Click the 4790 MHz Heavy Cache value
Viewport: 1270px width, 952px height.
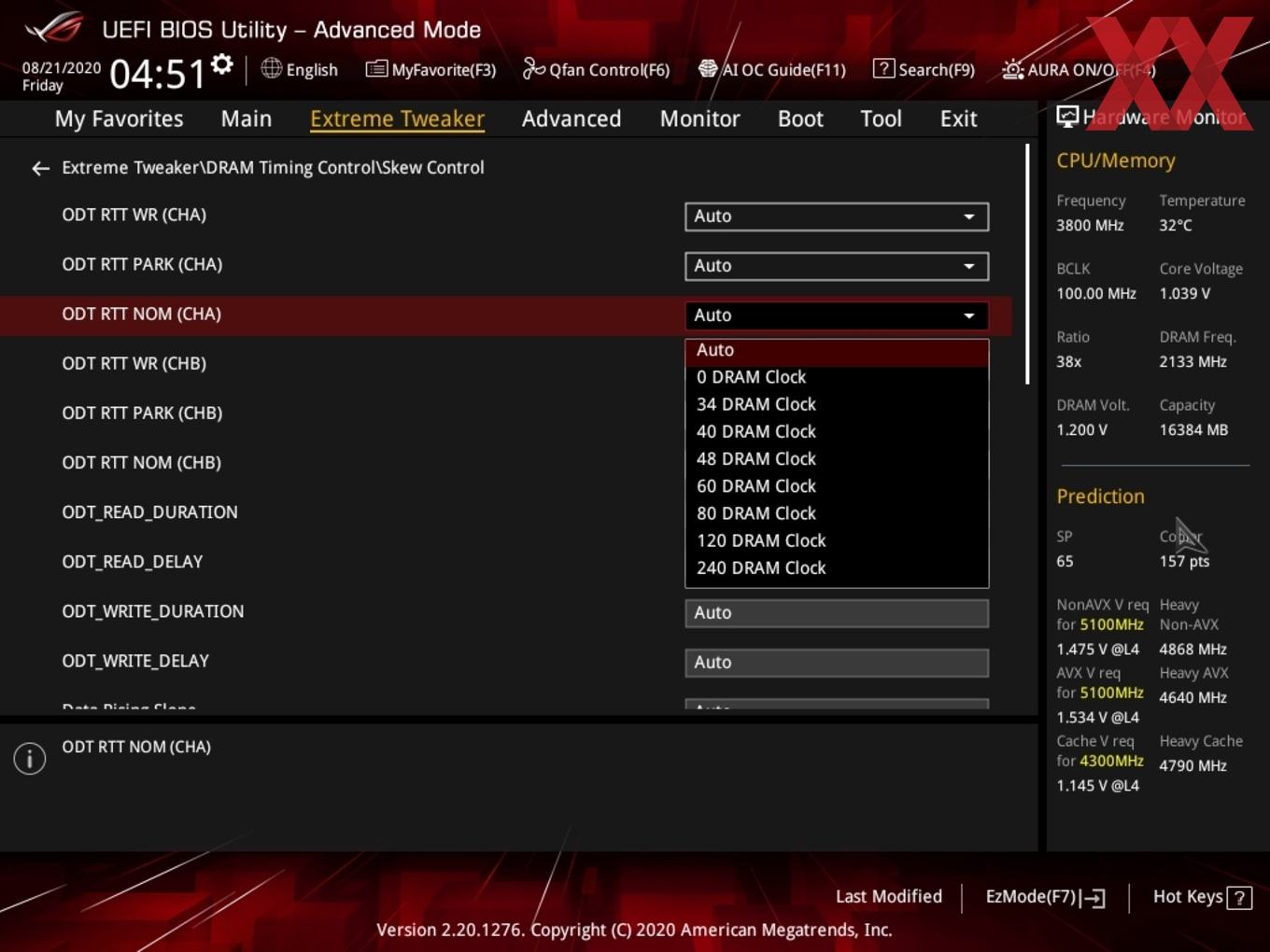tap(1192, 766)
